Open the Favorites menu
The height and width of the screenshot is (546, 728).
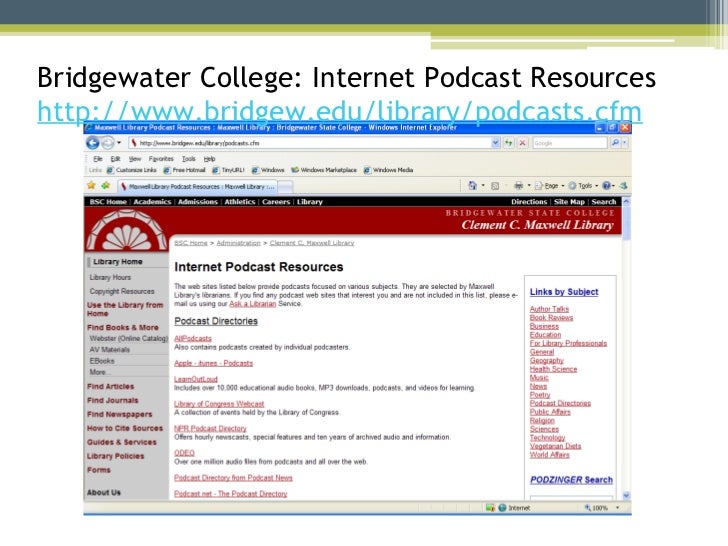[x=161, y=159]
